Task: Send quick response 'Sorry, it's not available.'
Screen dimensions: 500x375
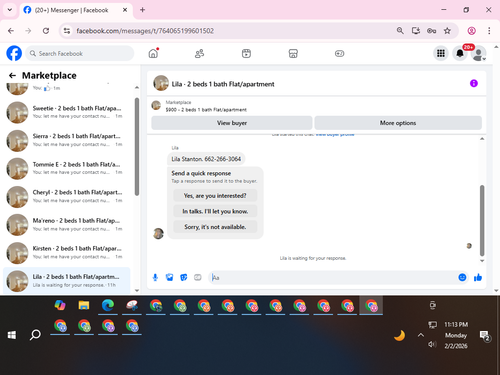Action: point(215,227)
